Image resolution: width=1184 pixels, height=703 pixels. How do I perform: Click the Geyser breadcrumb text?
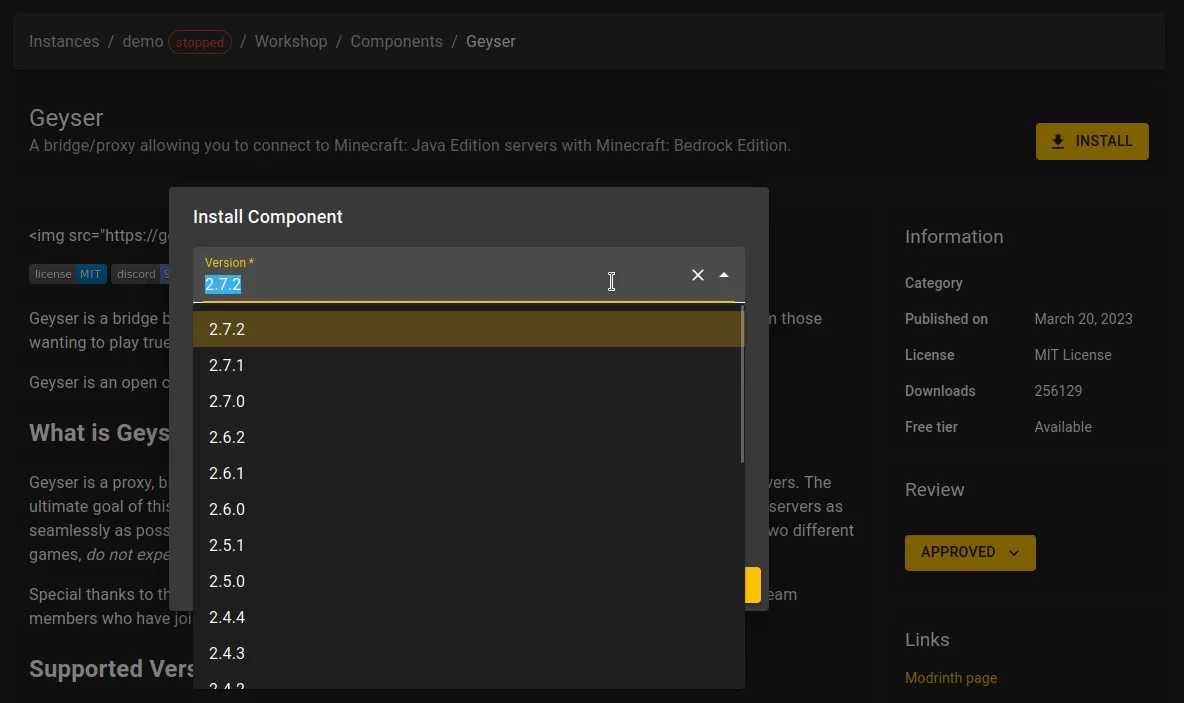pos(491,42)
